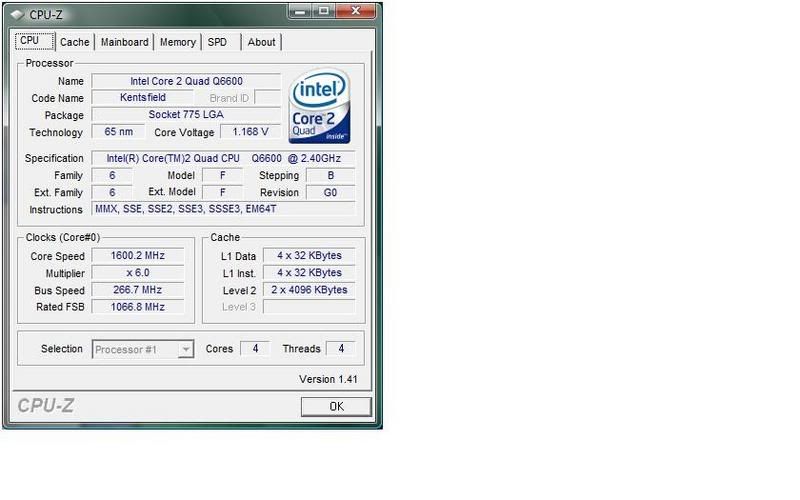The image size is (800, 500).
Task: Click the Bus Speed value 266.7 MHz
Action: pos(138,290)
